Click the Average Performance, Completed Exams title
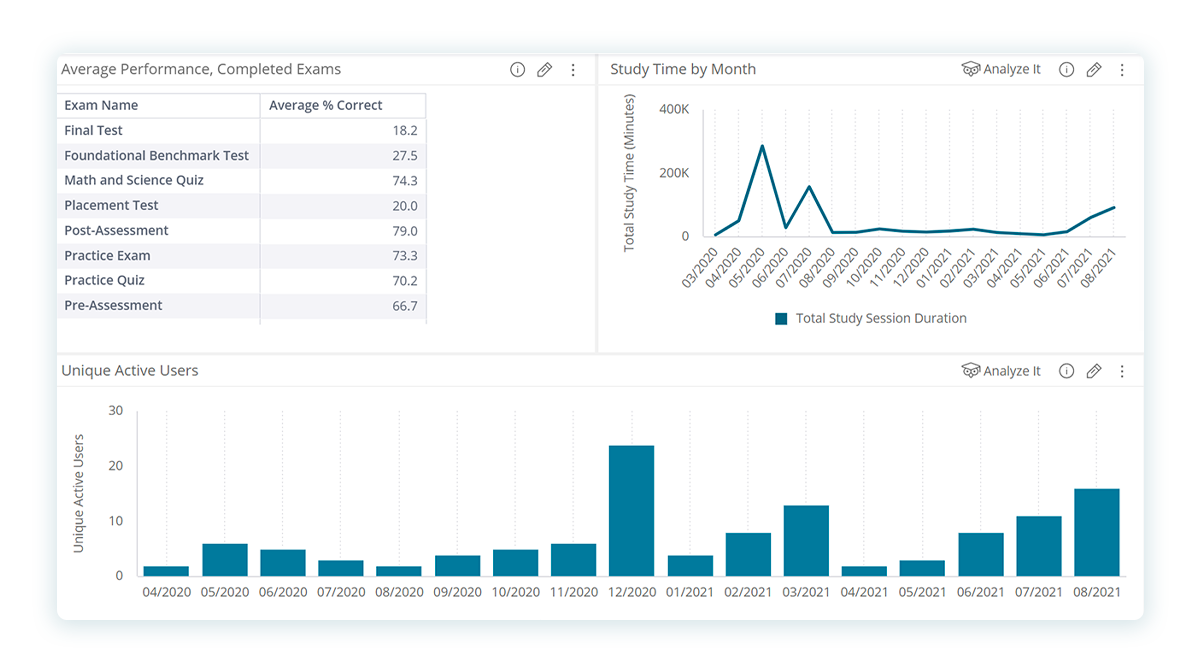The height and width of the screenshot is (672, 1200). [201, 70]
